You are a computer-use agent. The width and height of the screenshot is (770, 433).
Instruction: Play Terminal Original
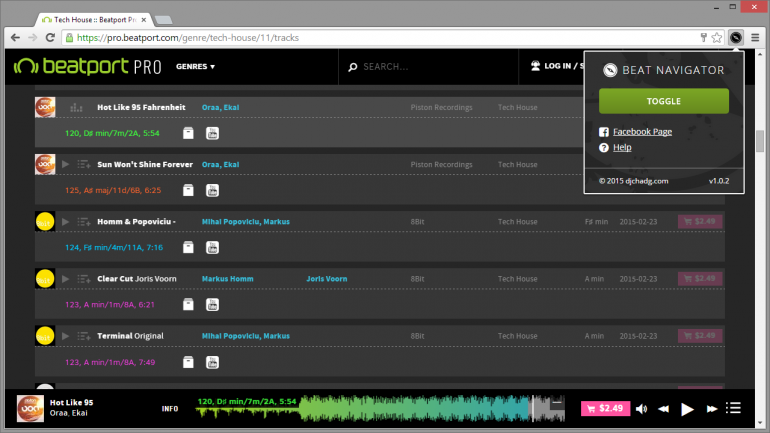point(65,336)
